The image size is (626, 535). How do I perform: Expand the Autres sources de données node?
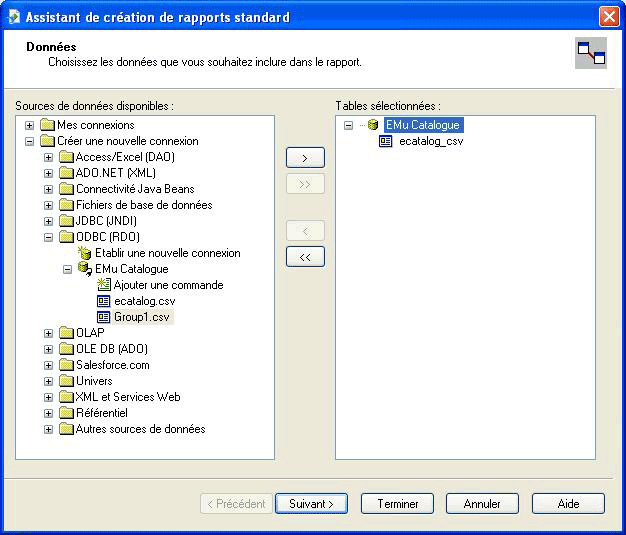48,429
